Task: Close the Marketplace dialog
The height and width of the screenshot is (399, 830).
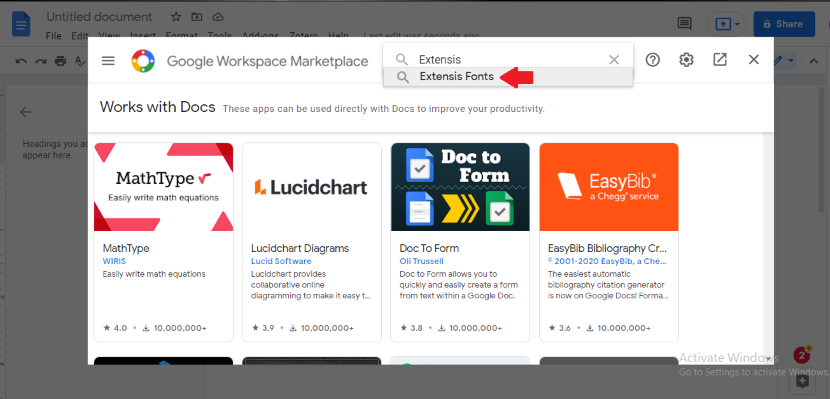Action: [x=754, y=60]
